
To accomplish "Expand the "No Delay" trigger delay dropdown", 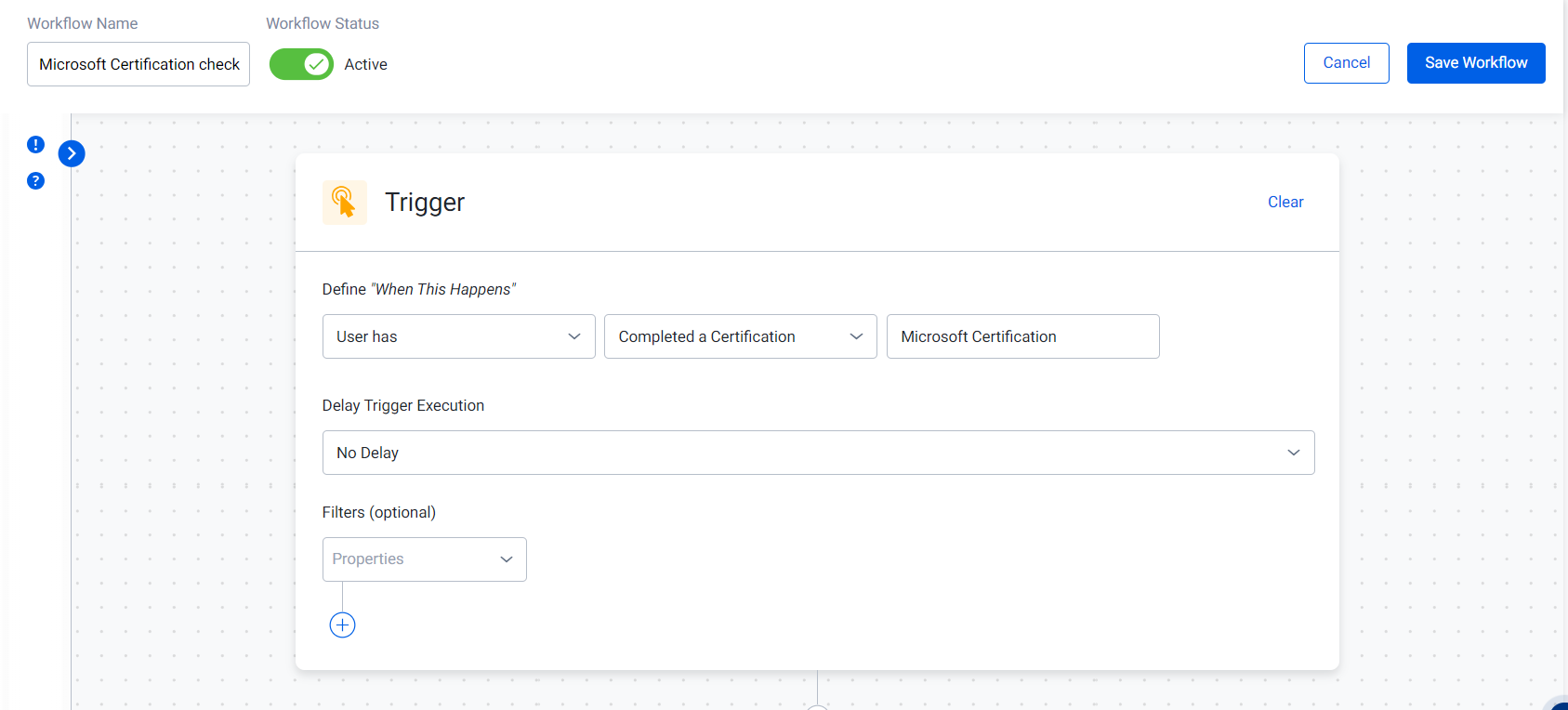I will point(818,453).
